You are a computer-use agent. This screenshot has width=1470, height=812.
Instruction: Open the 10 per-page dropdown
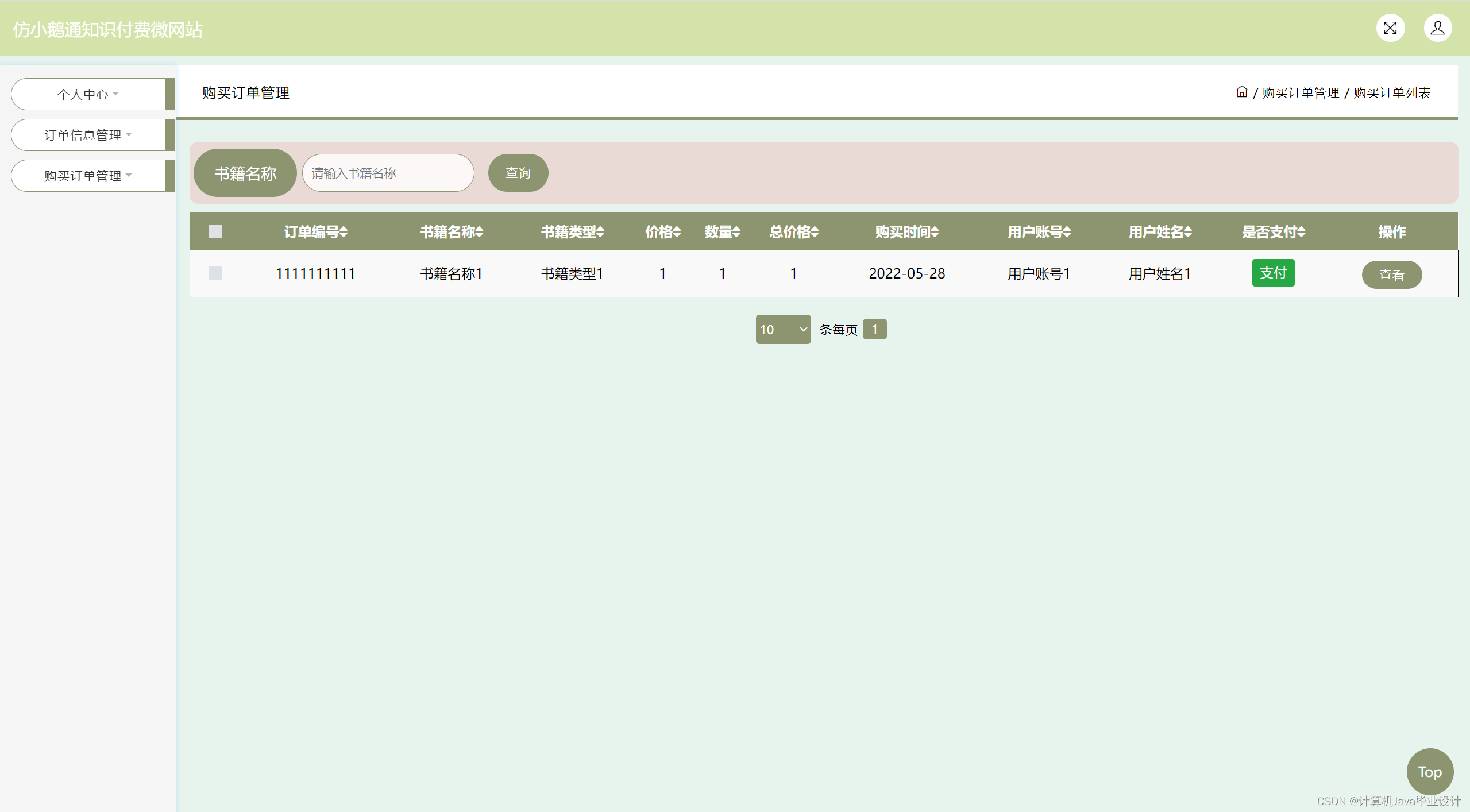click(x=782, y=329)
